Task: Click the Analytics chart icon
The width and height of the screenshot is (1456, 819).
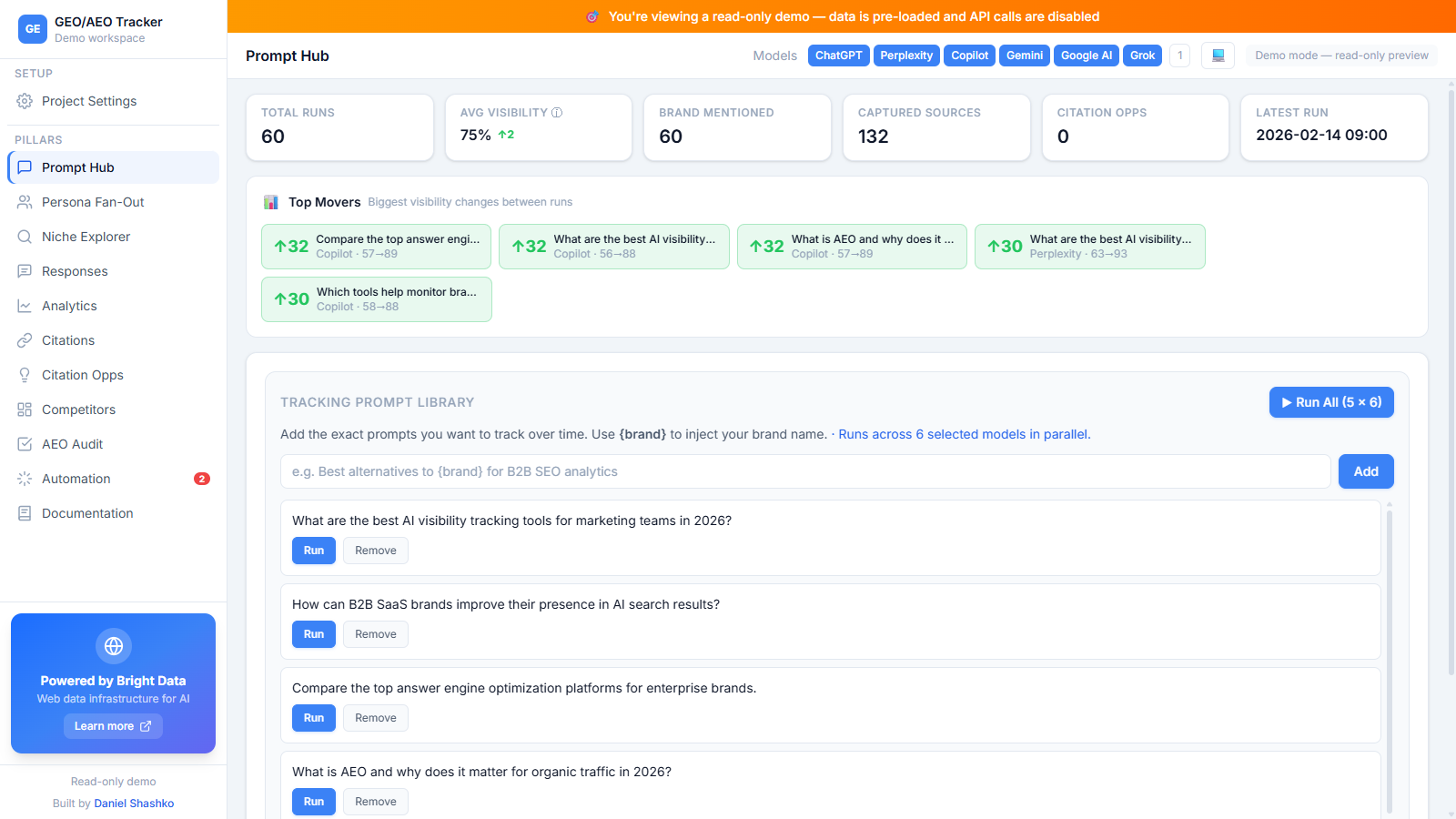Action: pos(25,306)
